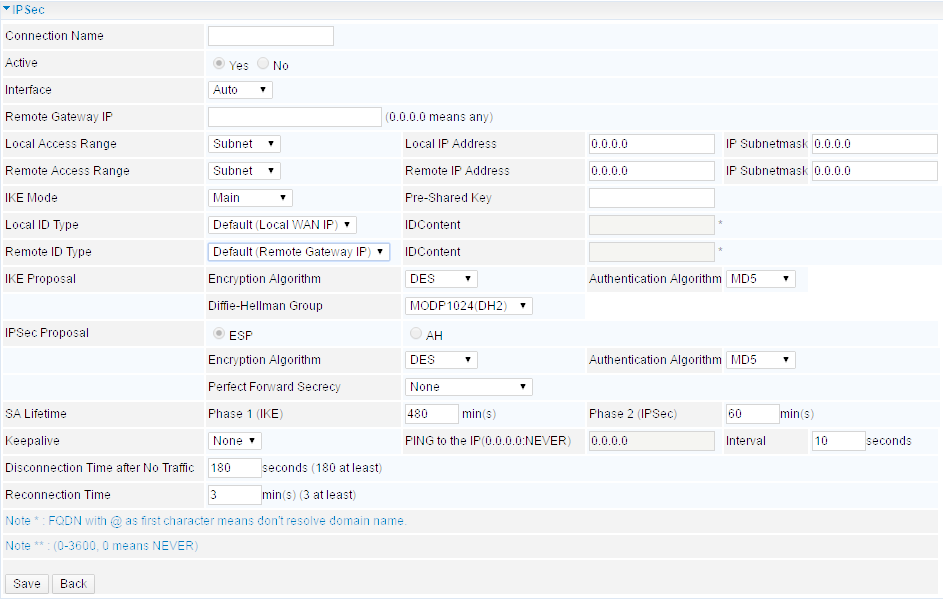Click the IPSec section title
The width and height of the screenshot is (943, 601).
click(x=28, y=10)
